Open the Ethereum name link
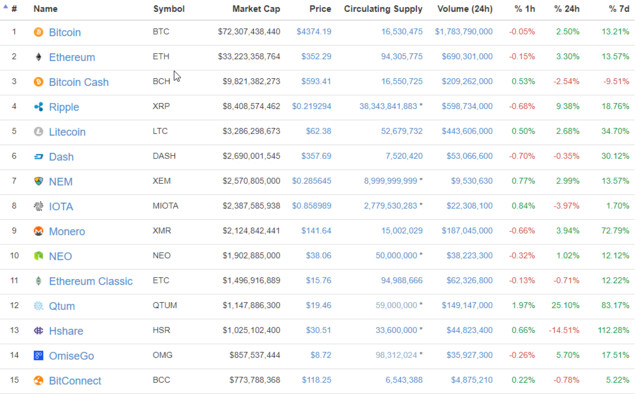The image size is (640, 394). click(72, 57)
